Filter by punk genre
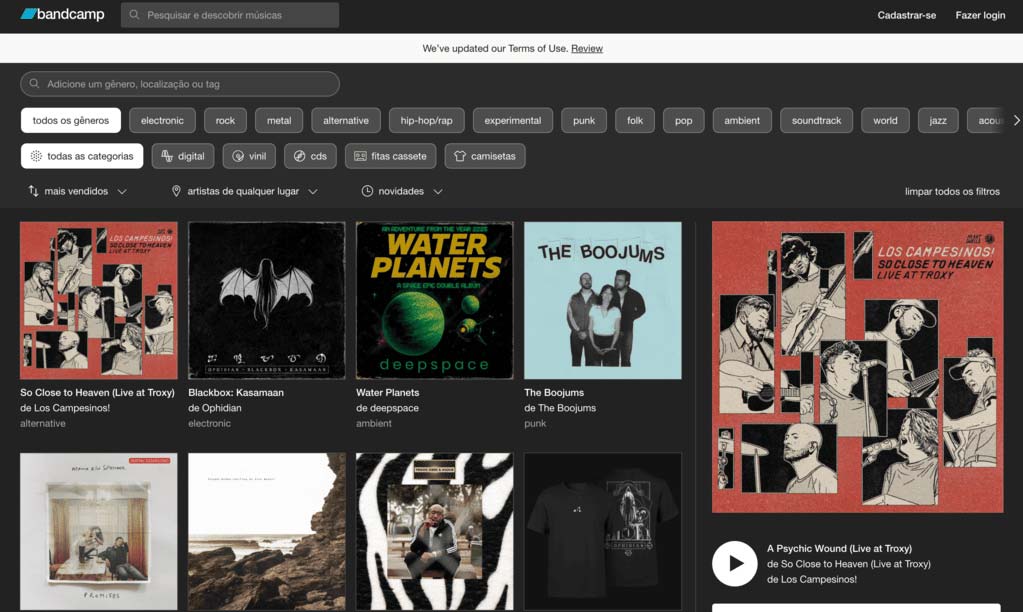This screenshot has width=1023, height=612. tap(584, 120)
